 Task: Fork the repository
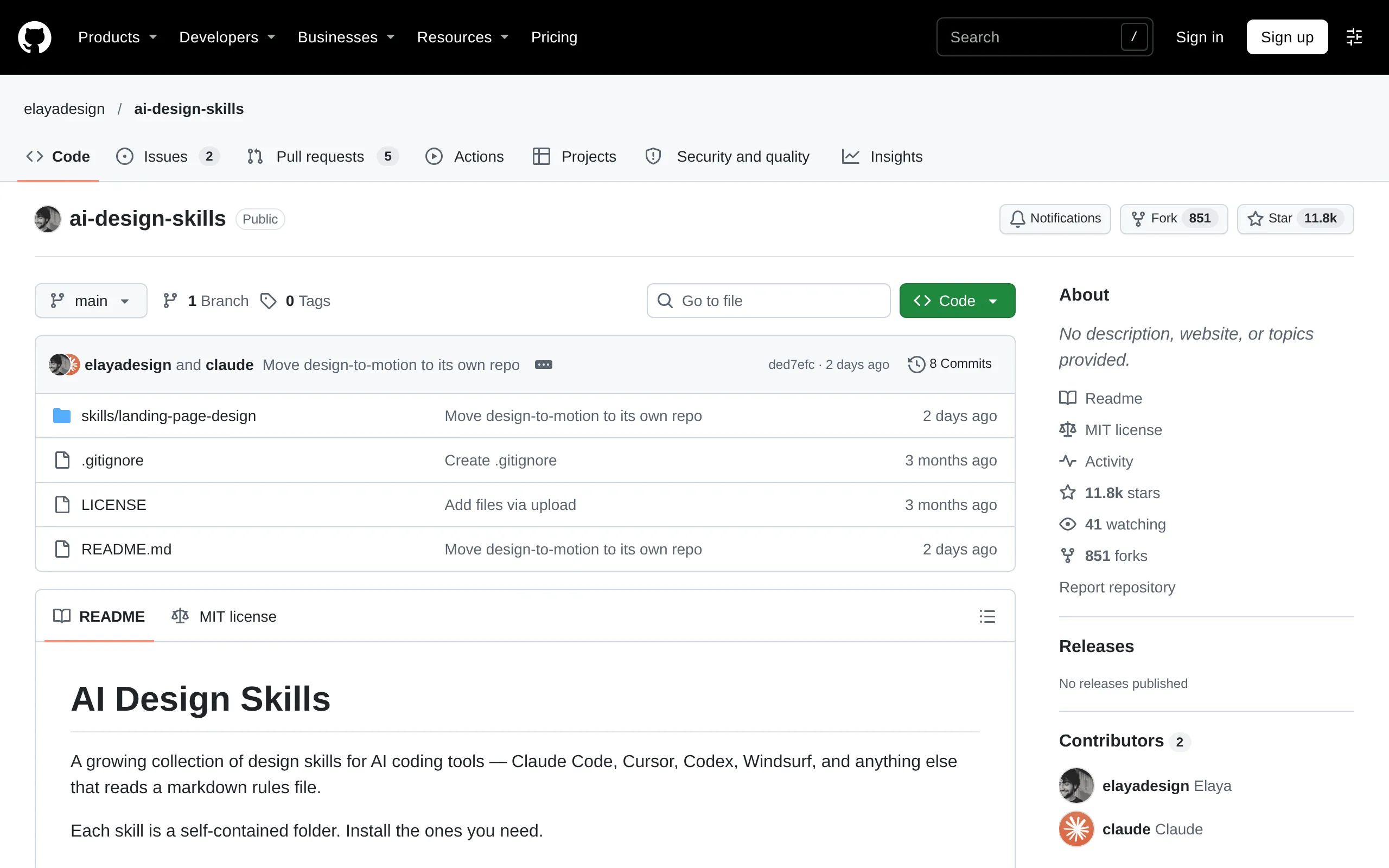[x=1173, y=219]
